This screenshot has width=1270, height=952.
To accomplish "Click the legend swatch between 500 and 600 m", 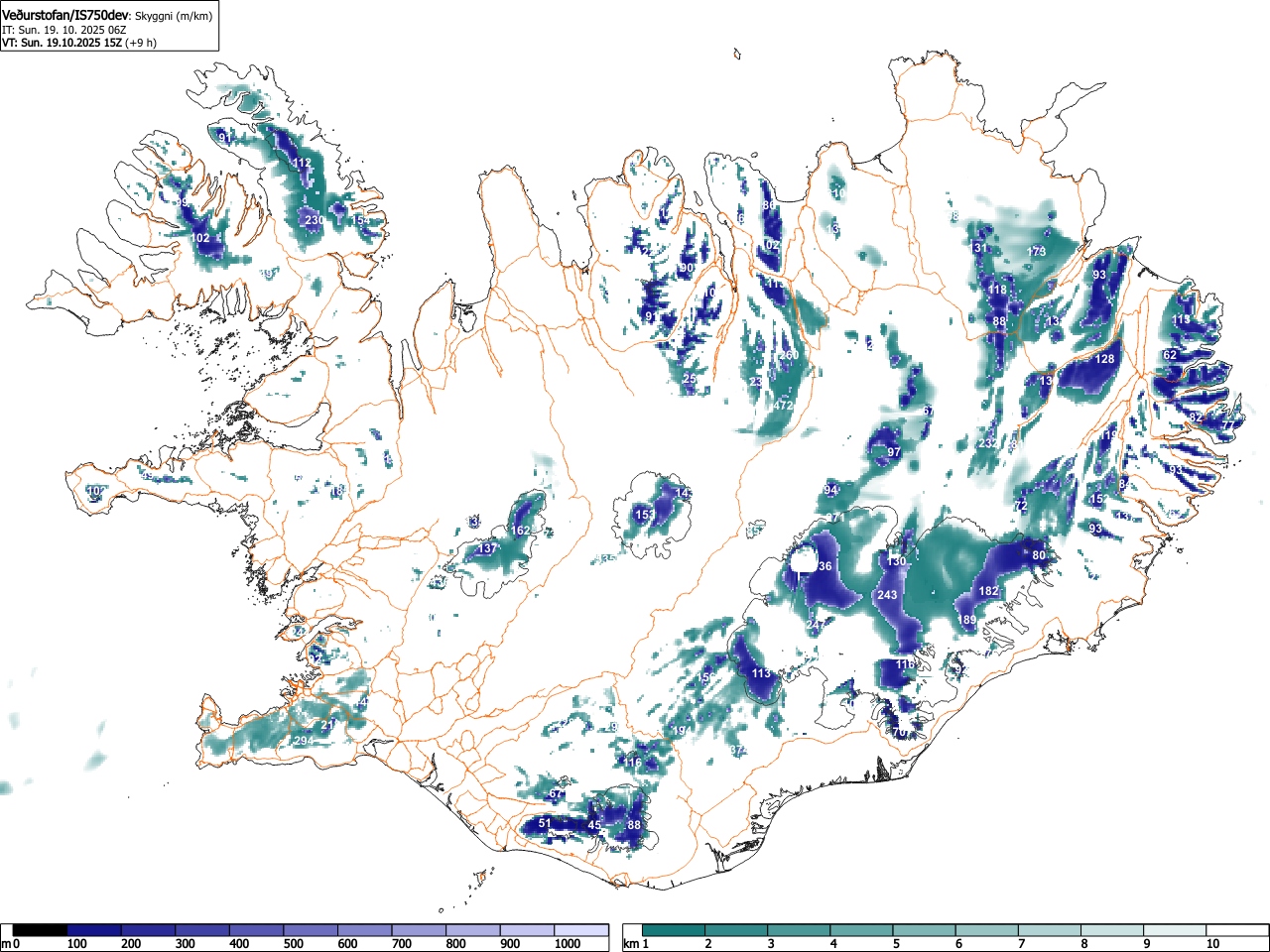I will point(311,930).
